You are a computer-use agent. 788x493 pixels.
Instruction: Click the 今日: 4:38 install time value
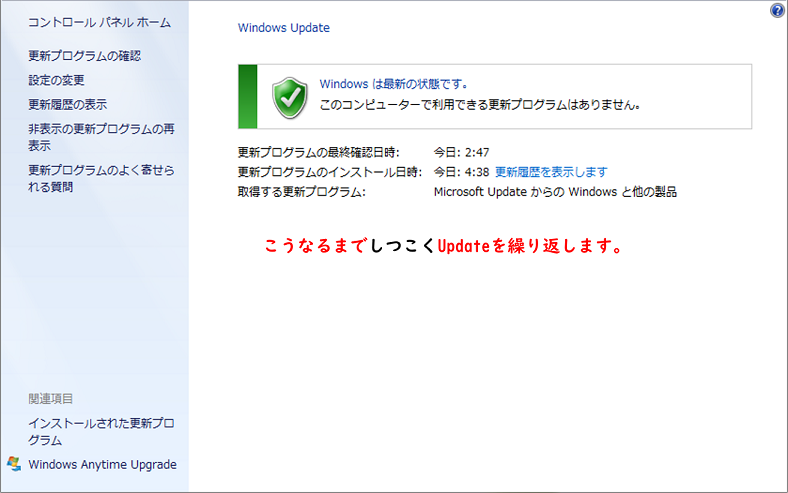[x=461, y=172]
